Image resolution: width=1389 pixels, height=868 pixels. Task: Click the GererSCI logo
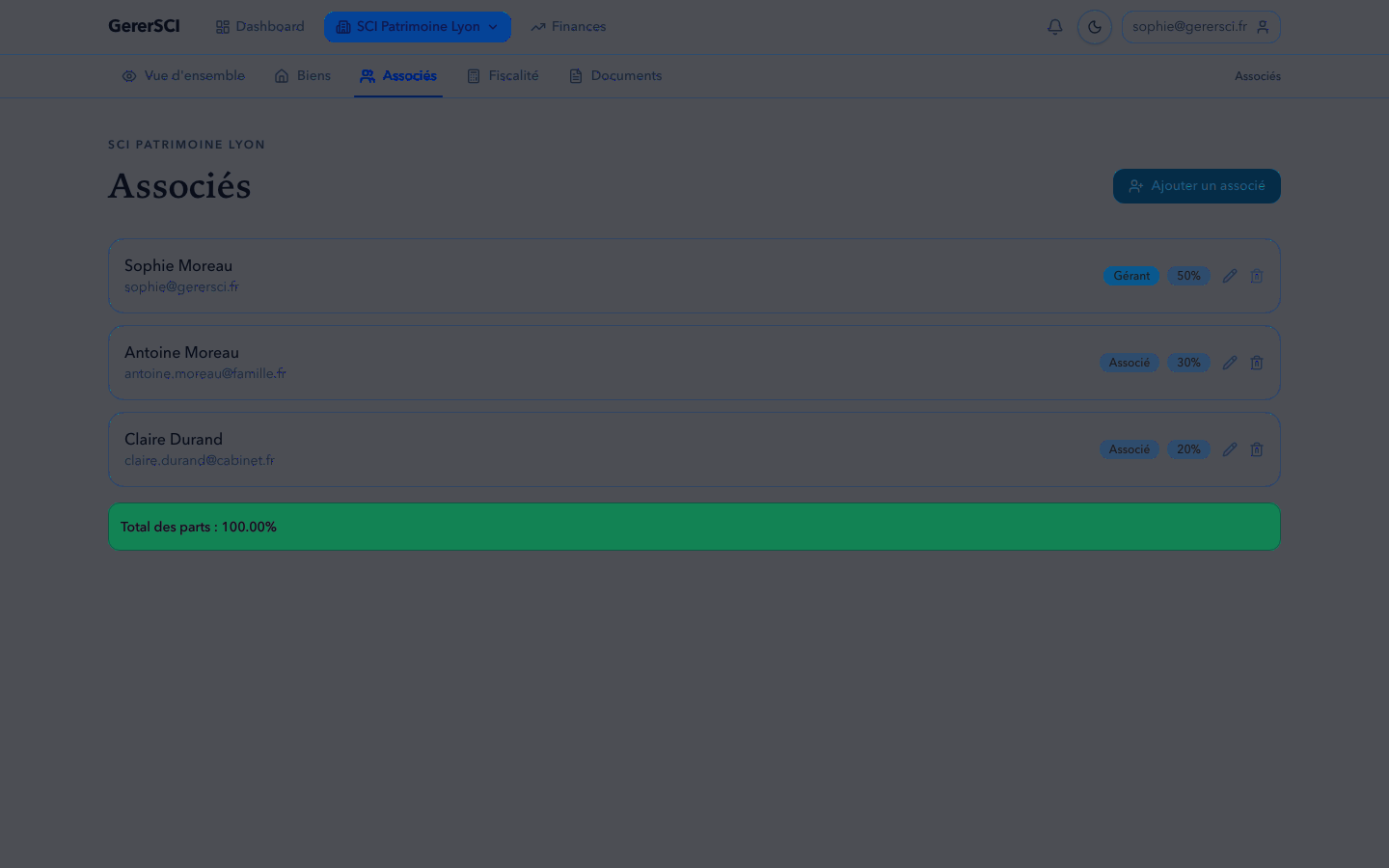click(144, 26)
